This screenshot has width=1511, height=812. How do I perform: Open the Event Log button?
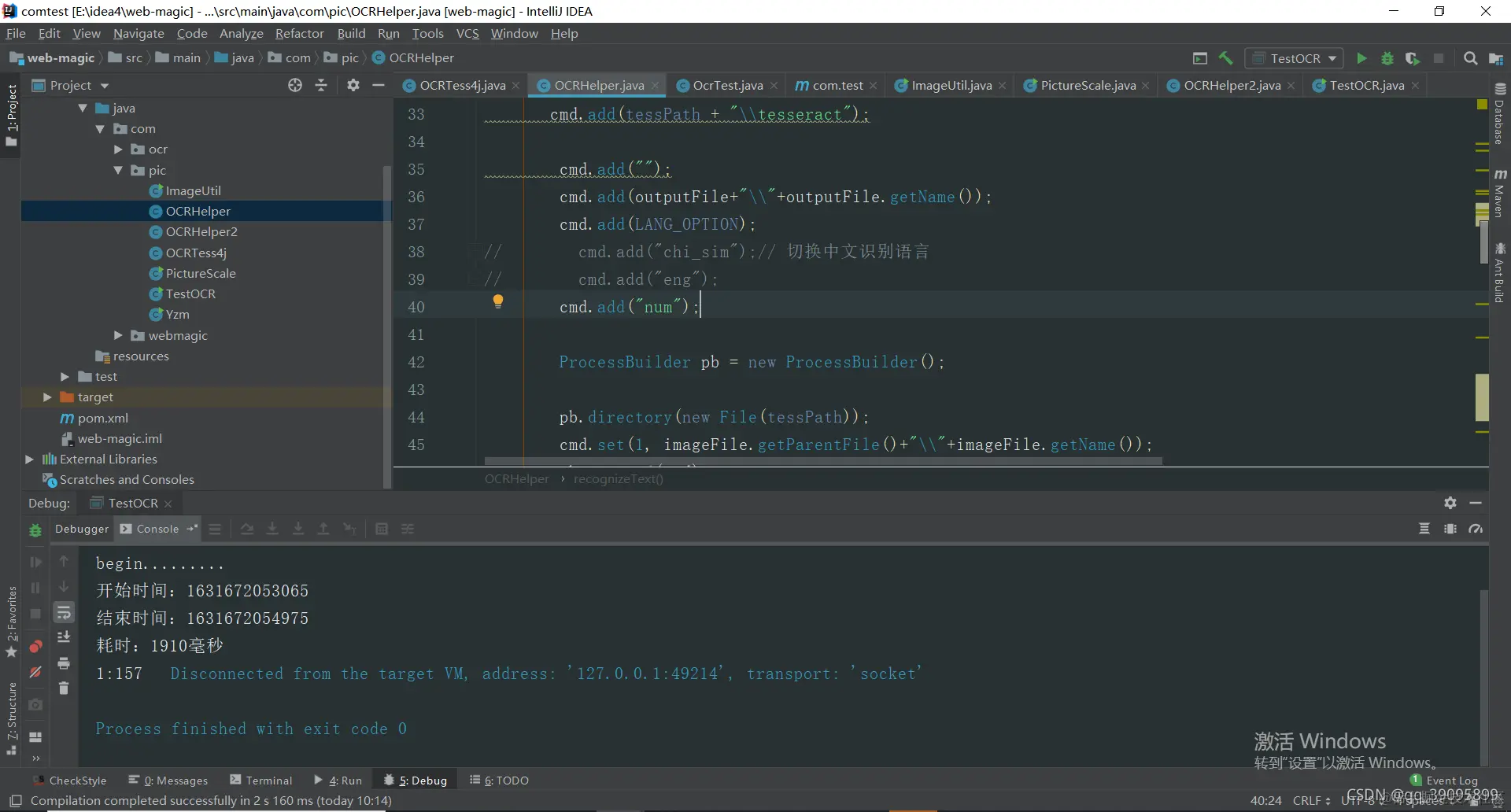[x=1445, y=781]
